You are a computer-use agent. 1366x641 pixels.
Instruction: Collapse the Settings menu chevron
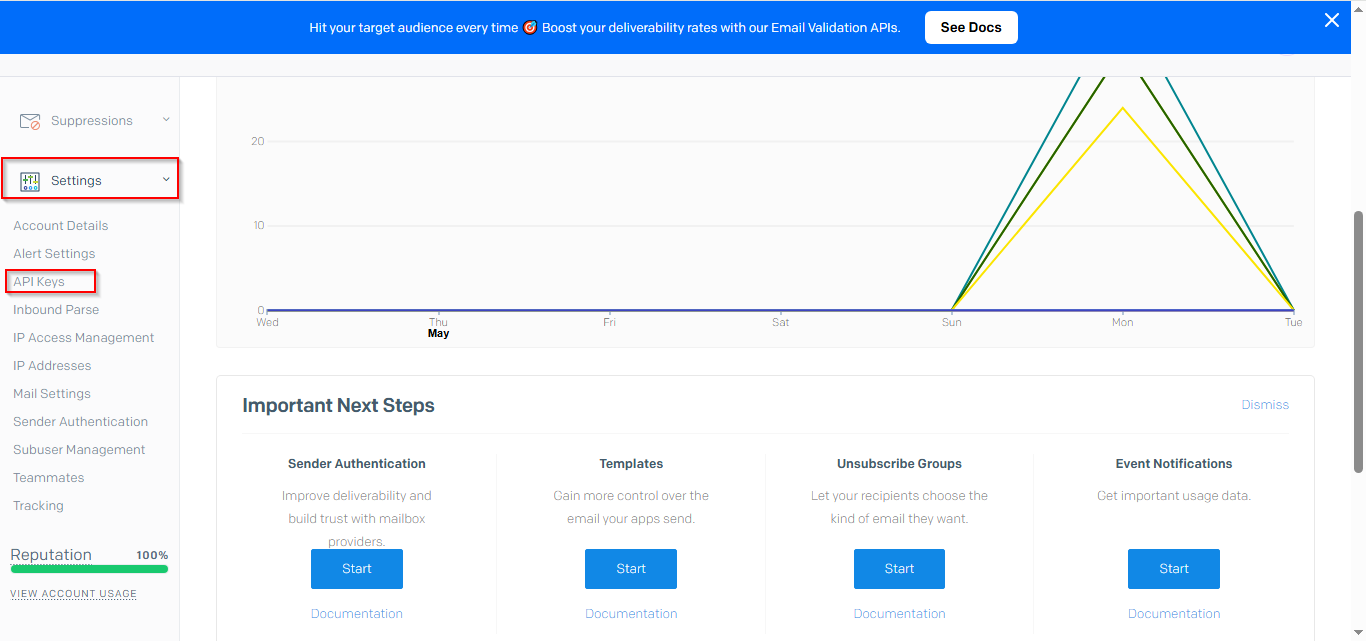tap(166, 180)
